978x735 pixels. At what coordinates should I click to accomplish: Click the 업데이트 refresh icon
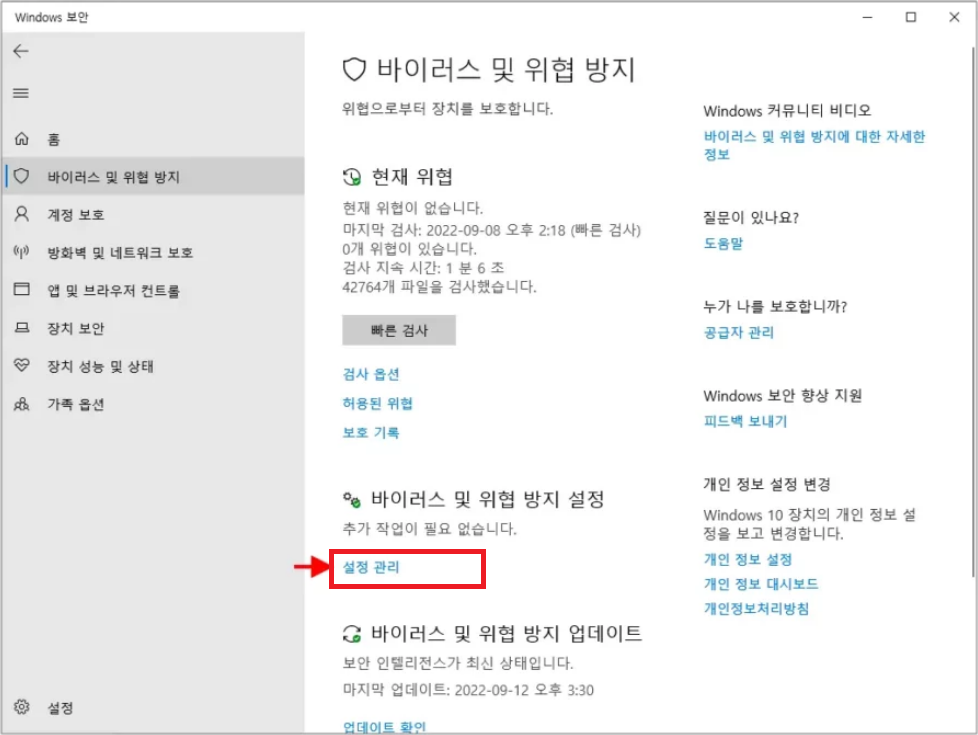point(352,634)
